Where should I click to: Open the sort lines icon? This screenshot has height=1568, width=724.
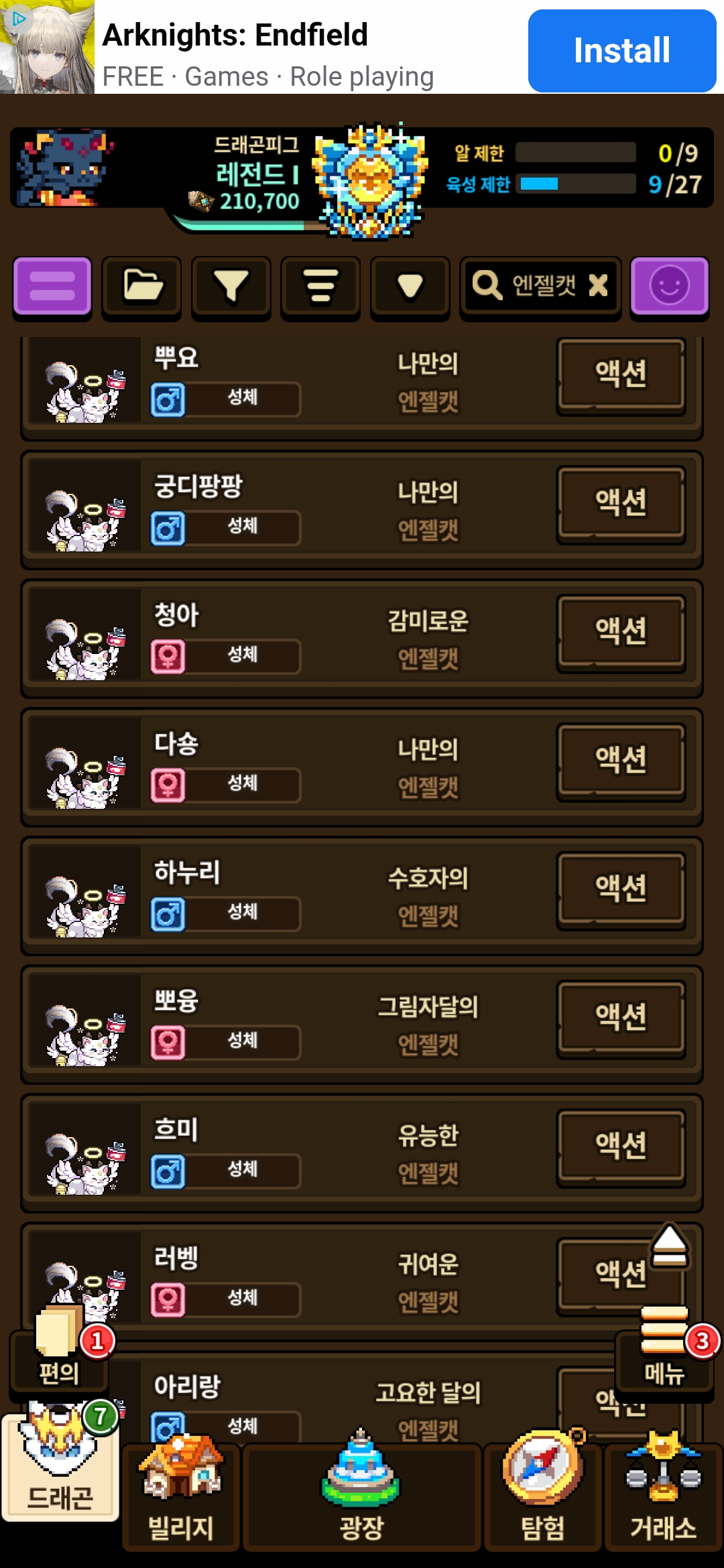[x=320, y=287]
